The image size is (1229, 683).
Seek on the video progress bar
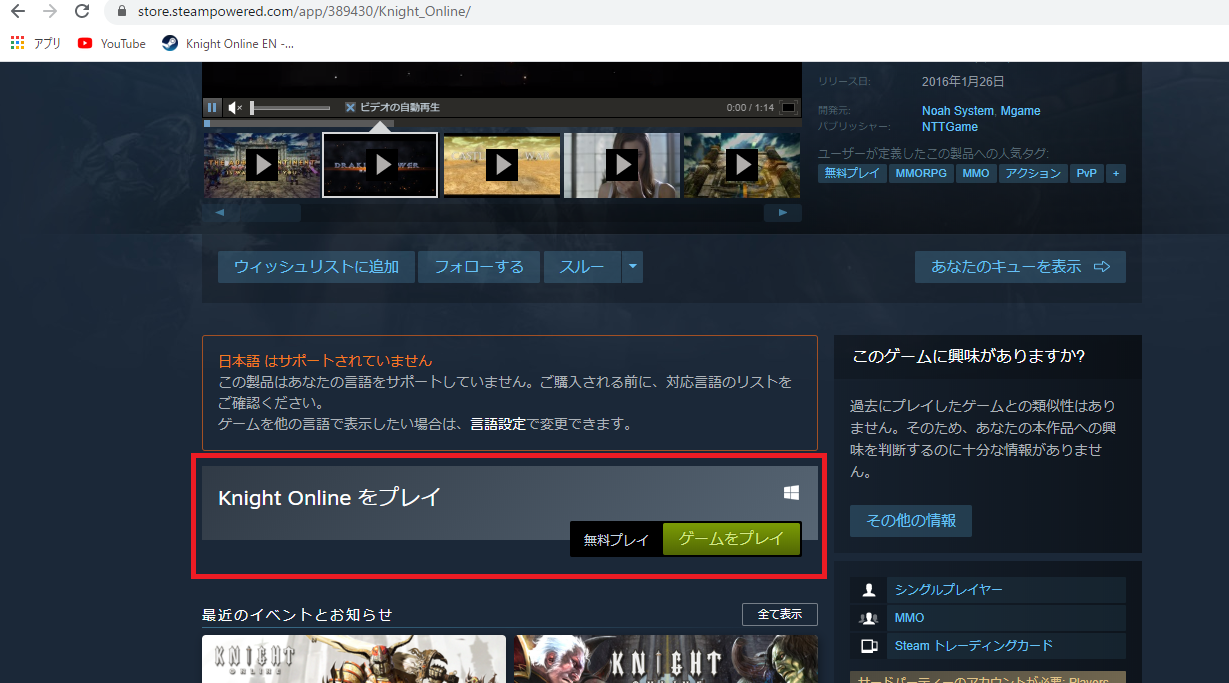click(501, 124)
